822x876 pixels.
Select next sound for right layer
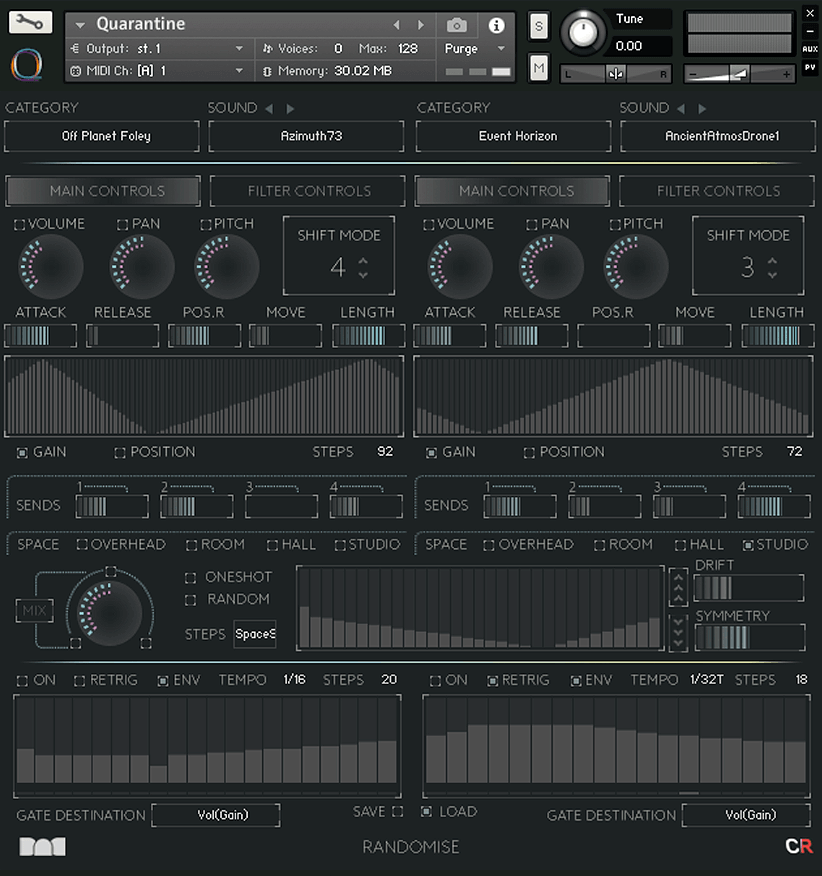[x=702, y=108]
